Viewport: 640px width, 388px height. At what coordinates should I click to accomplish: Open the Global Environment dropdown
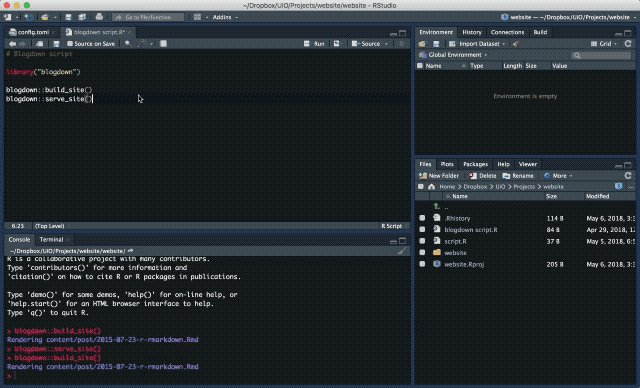coord(453,55)
